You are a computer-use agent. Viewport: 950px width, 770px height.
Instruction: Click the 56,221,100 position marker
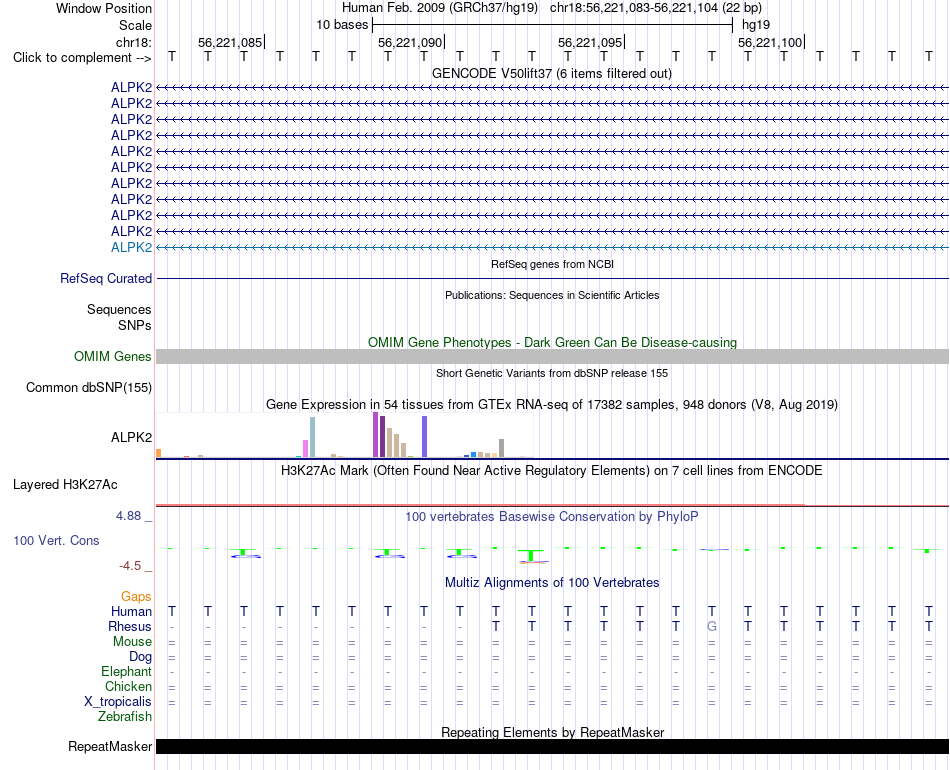click(x=770, y=42)
